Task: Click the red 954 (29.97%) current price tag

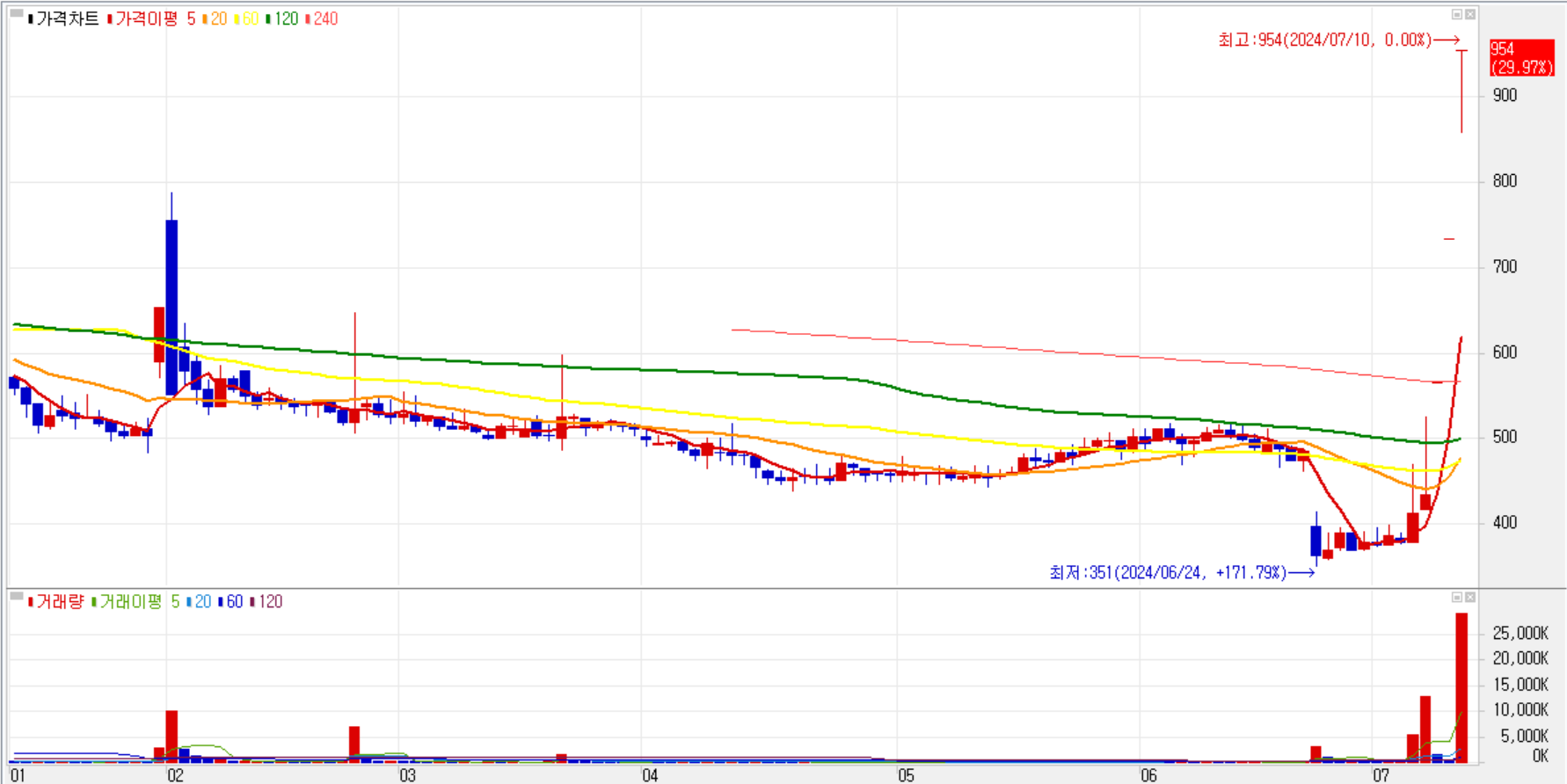Action: [1521, 58]
